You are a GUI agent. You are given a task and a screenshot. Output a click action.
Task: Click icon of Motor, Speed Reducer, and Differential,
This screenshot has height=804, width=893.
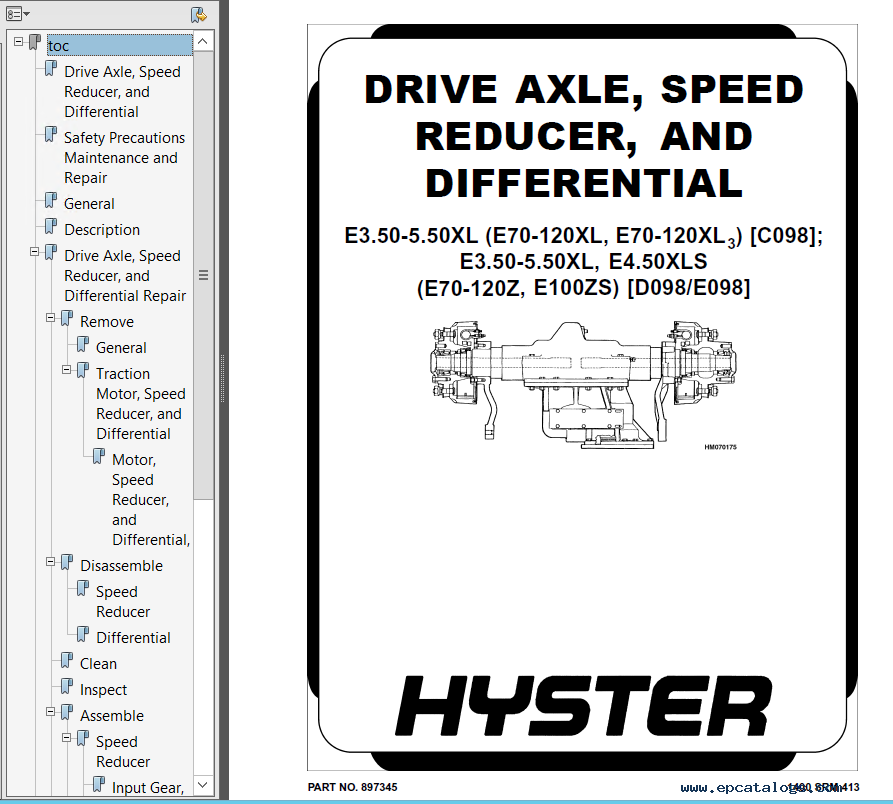pos(99,457)
